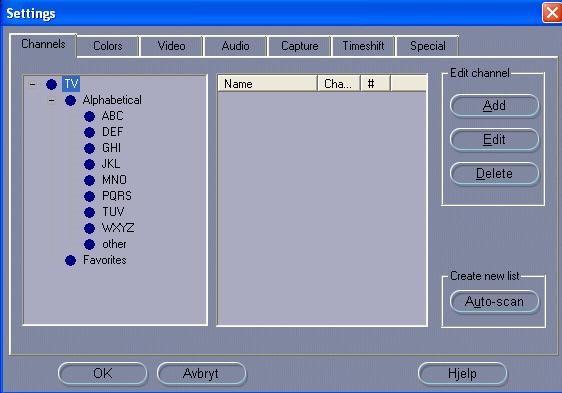Select the PQRS channel group
562x393 pixels.
(117, 196)
